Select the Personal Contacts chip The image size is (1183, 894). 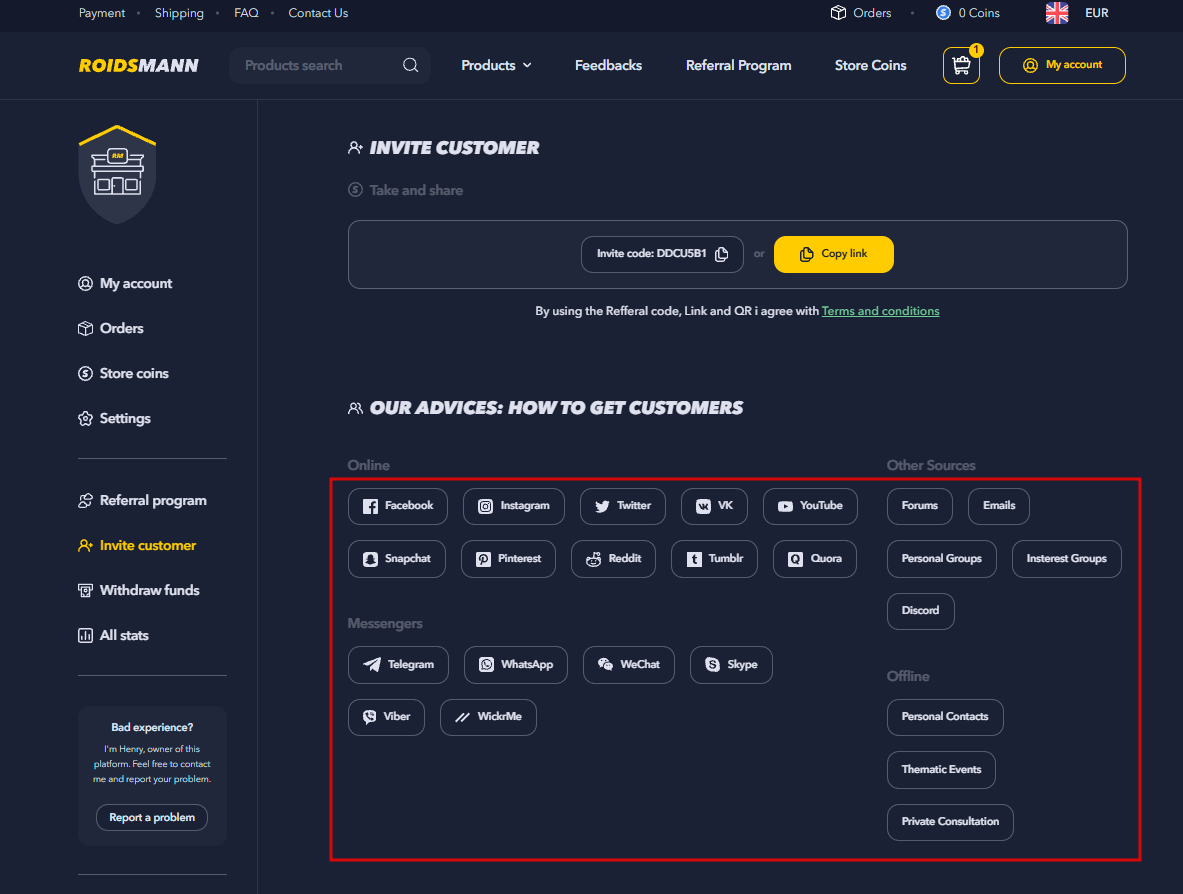click(x=945, y=717)
